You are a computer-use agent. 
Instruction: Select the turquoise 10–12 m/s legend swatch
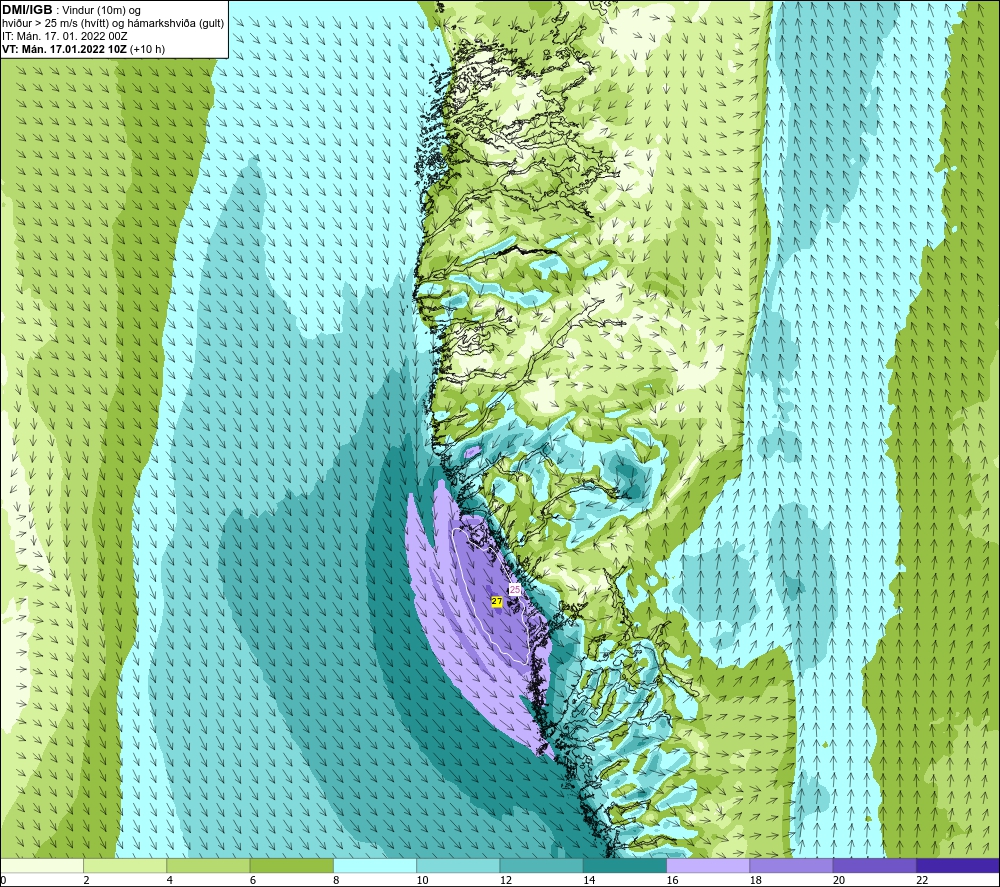tap(458, 865)
